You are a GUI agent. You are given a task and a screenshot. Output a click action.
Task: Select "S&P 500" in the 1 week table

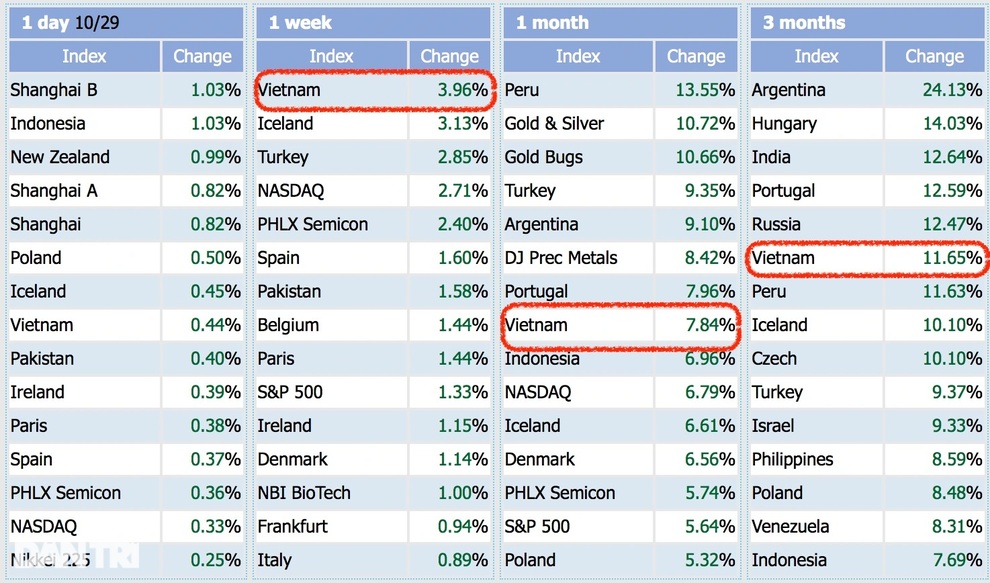(290, 392)
